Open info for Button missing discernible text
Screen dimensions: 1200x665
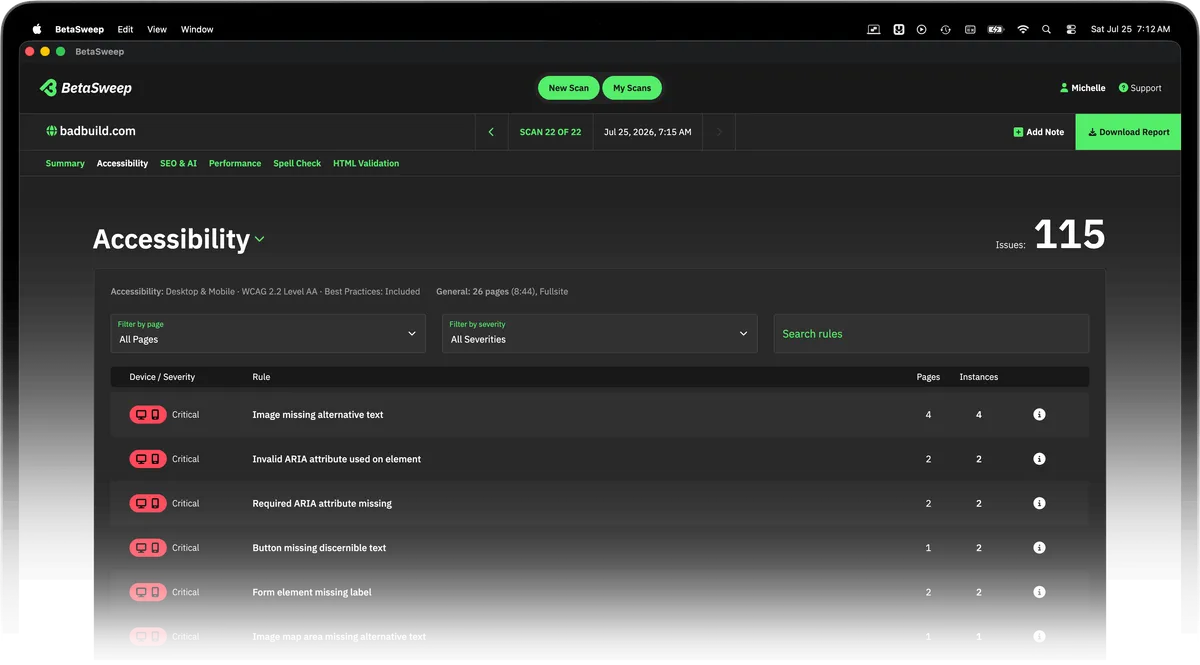coord(1039,547)
